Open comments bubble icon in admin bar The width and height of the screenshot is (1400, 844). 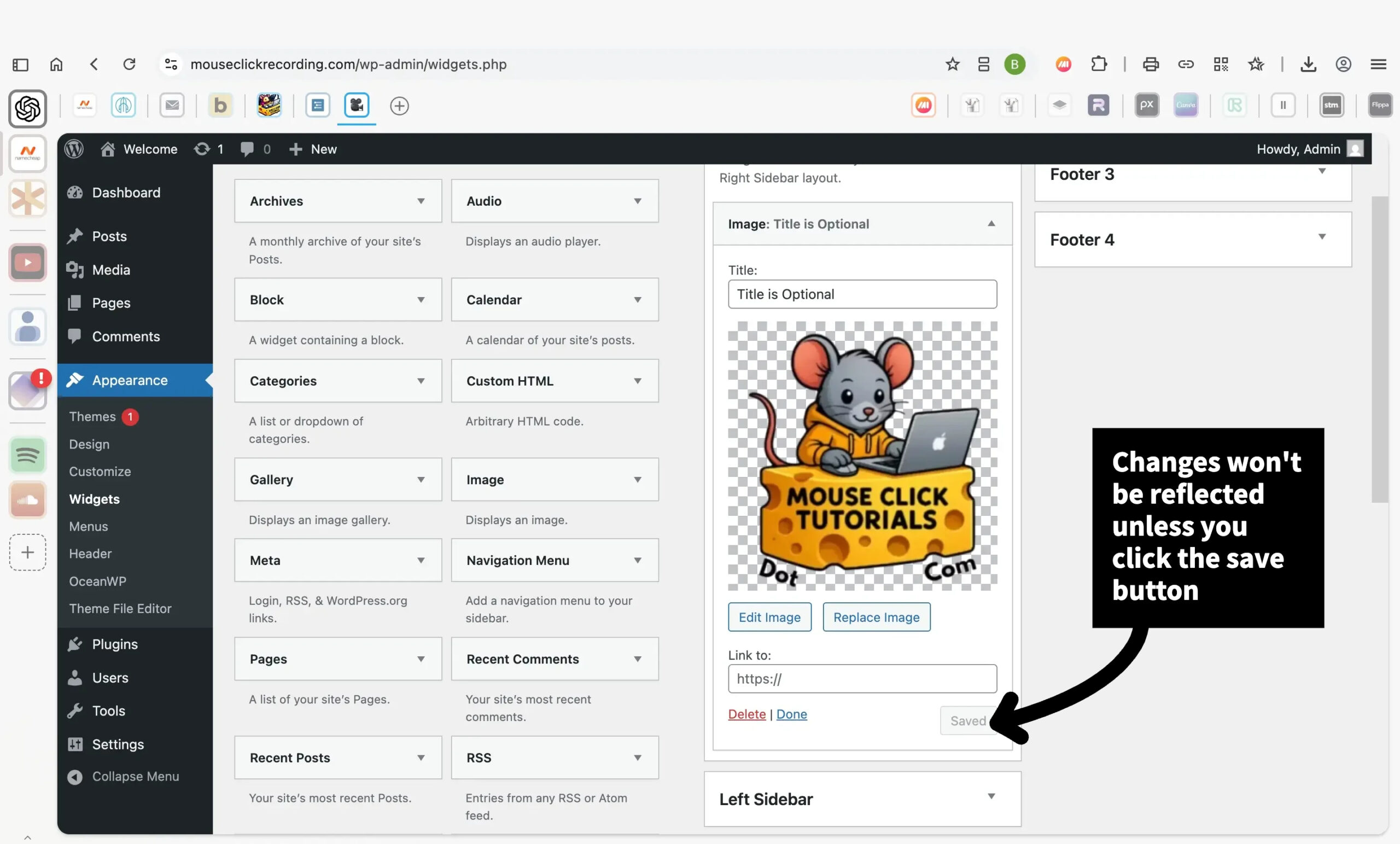click(x=247, y=149)
